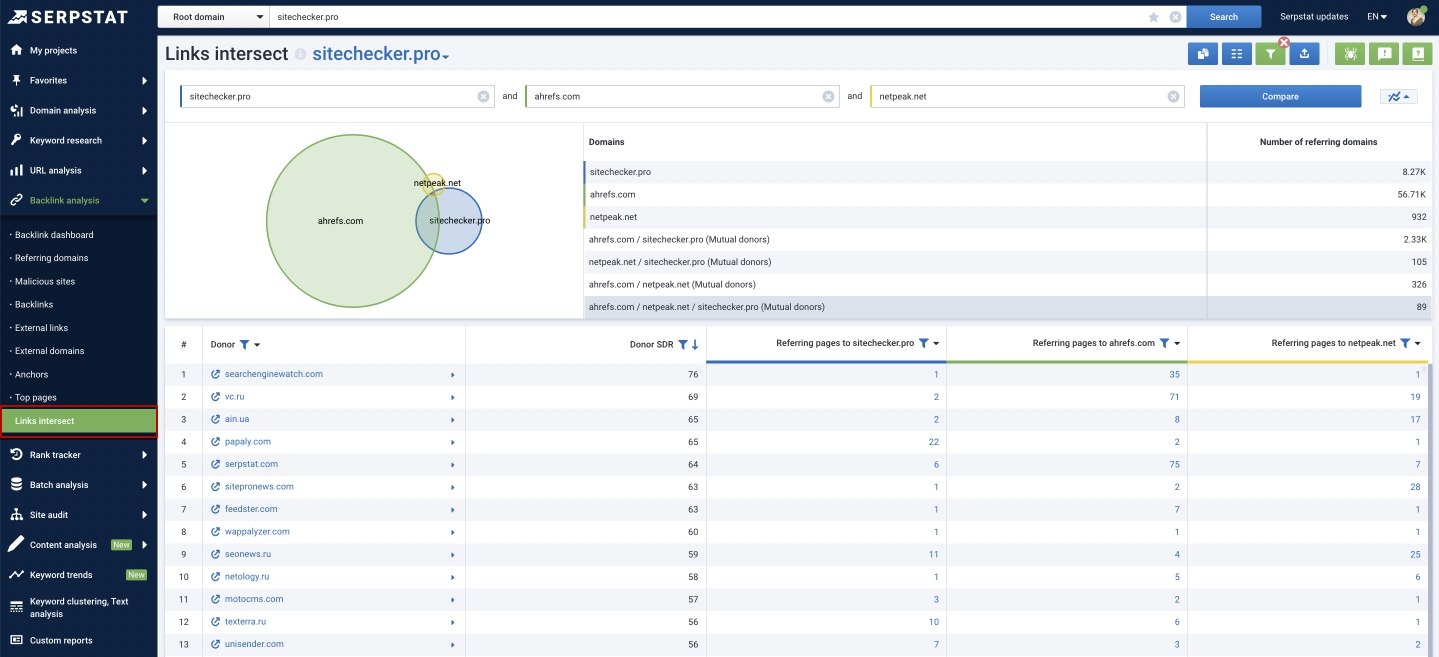
Task: Click the green bug report spider icon
Action: (x=1350, y=54)
